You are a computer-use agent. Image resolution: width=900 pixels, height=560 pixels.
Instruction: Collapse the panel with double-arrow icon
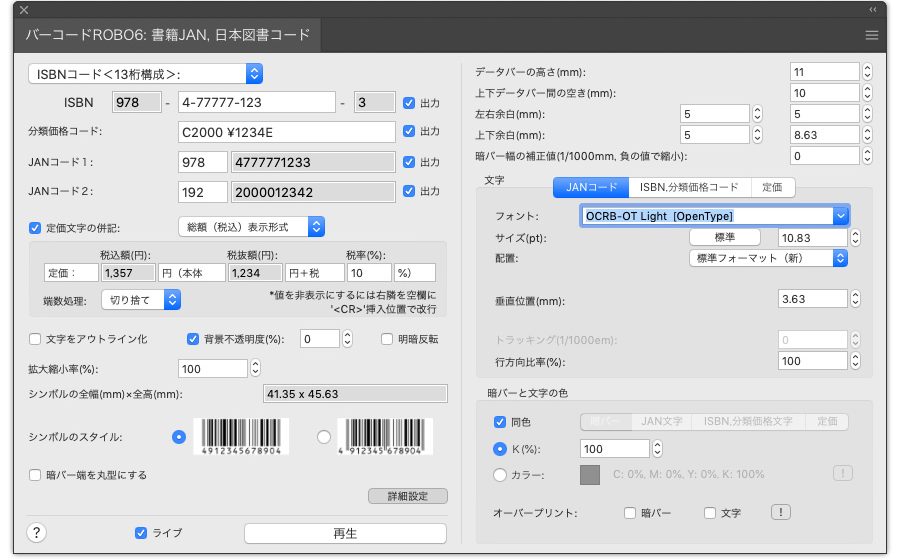tap(872, 9)
